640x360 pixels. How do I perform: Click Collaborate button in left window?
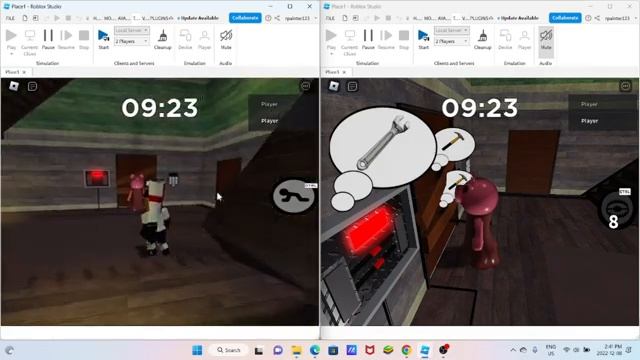[245, 18]
